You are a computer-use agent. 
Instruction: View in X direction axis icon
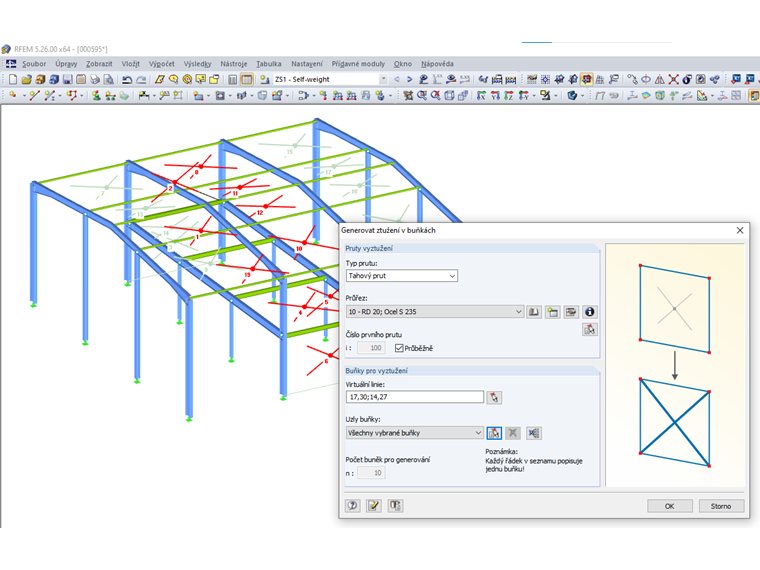click(x=481, y=95)
